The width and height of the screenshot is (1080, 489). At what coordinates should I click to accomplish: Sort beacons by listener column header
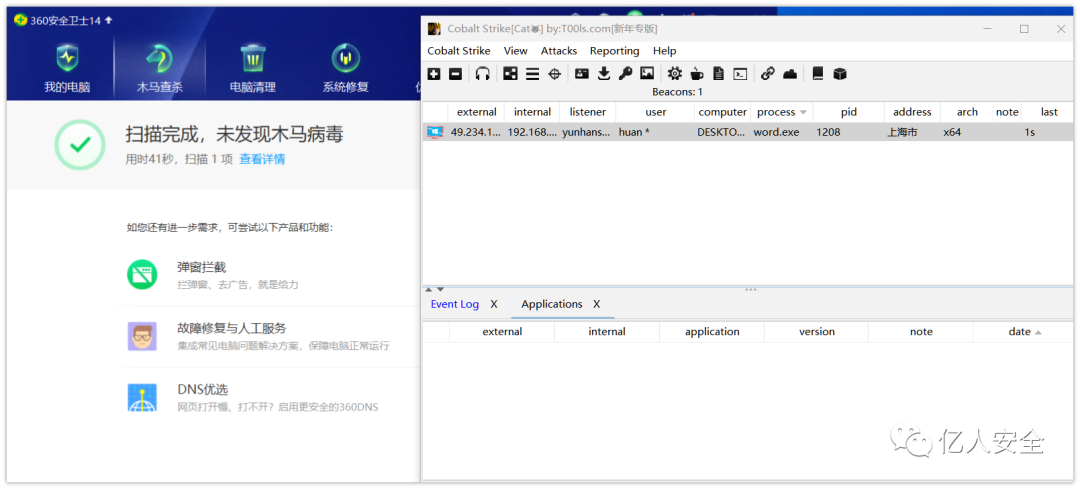[x=588, y=112]
